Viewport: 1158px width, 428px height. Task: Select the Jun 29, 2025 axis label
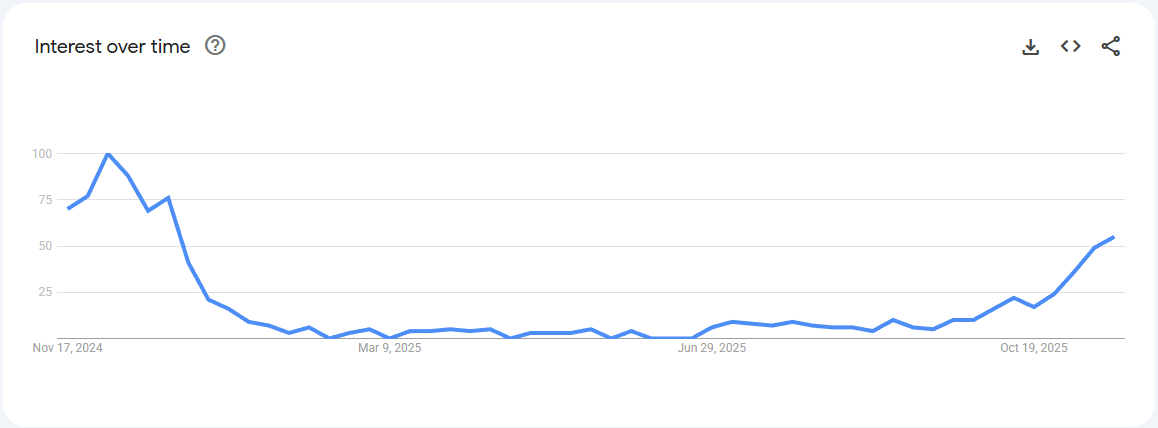[712, 348]
